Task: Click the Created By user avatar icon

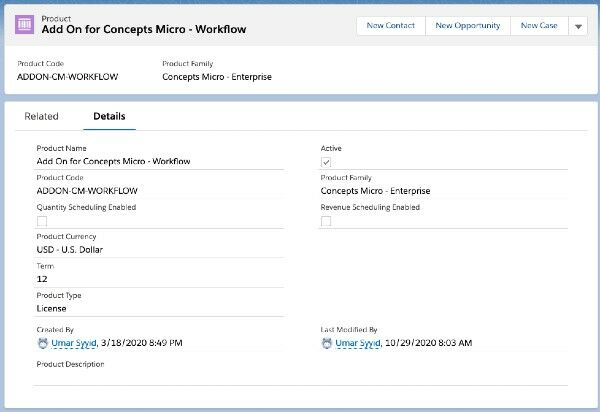Action: 42,343
